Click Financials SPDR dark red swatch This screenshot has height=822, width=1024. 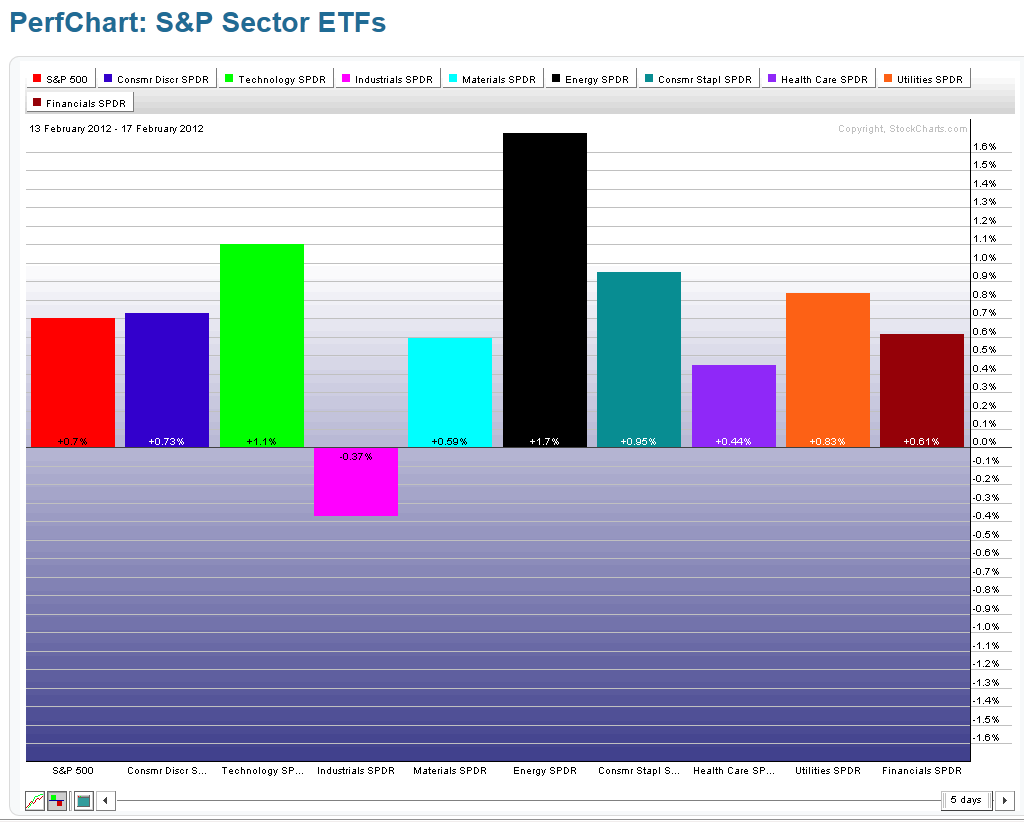click(38, 102)
